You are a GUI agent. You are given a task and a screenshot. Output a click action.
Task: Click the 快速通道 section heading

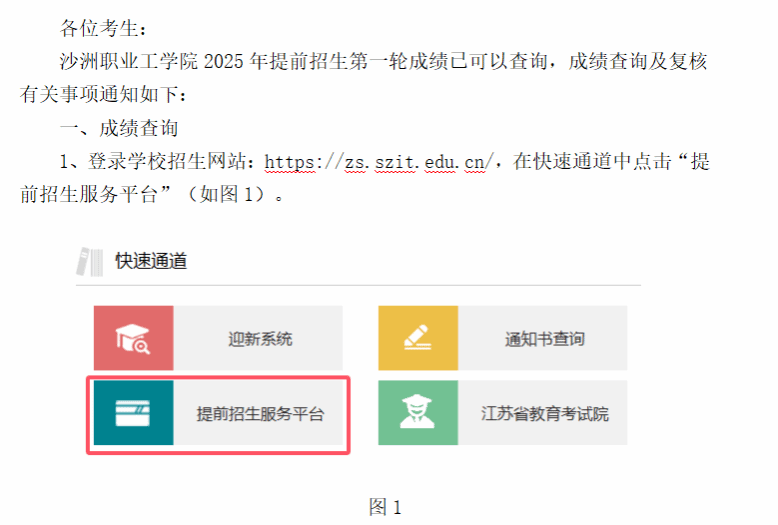tap(151, 262)
